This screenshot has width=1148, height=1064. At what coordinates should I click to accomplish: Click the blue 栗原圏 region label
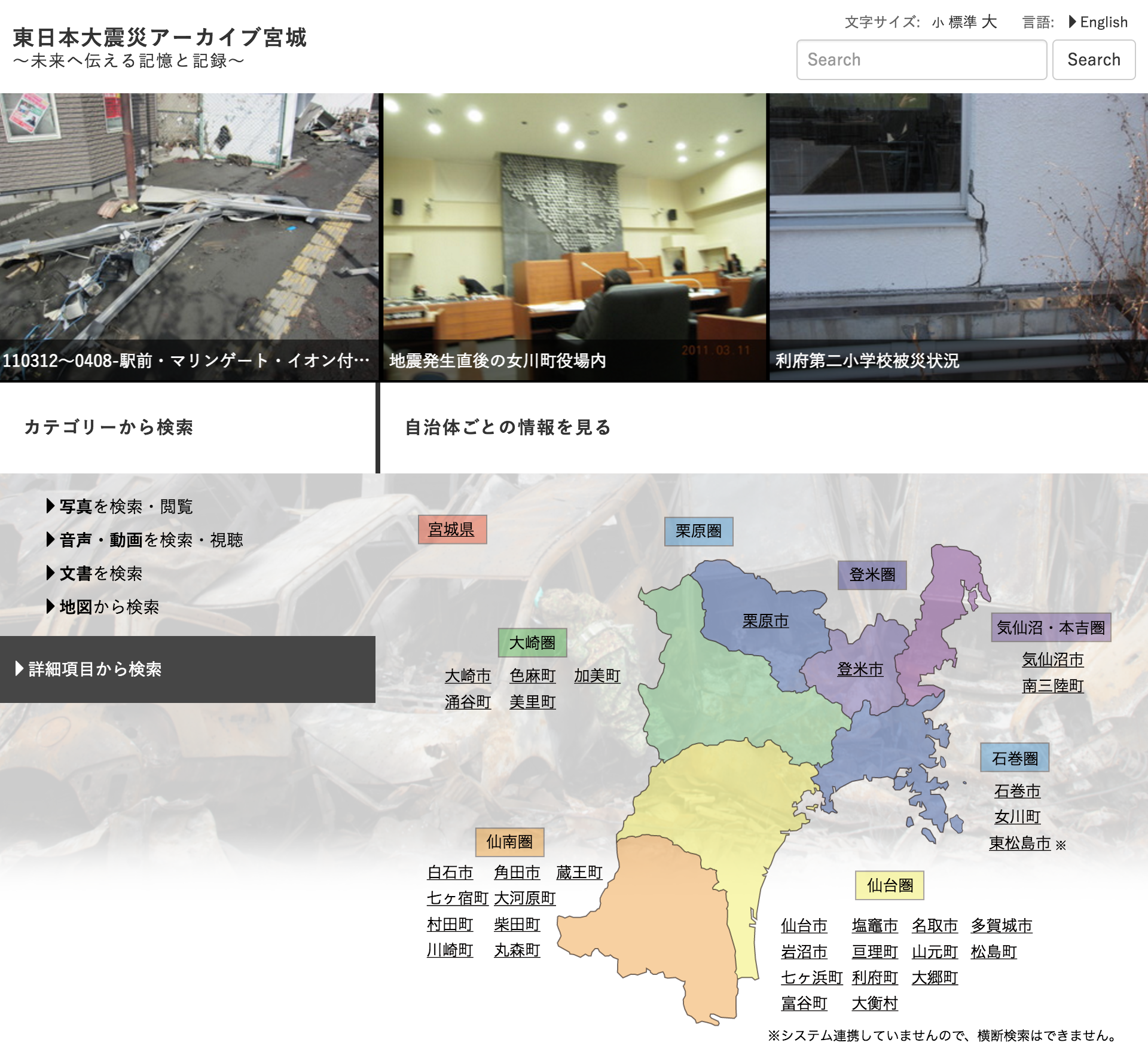(698, 531)
